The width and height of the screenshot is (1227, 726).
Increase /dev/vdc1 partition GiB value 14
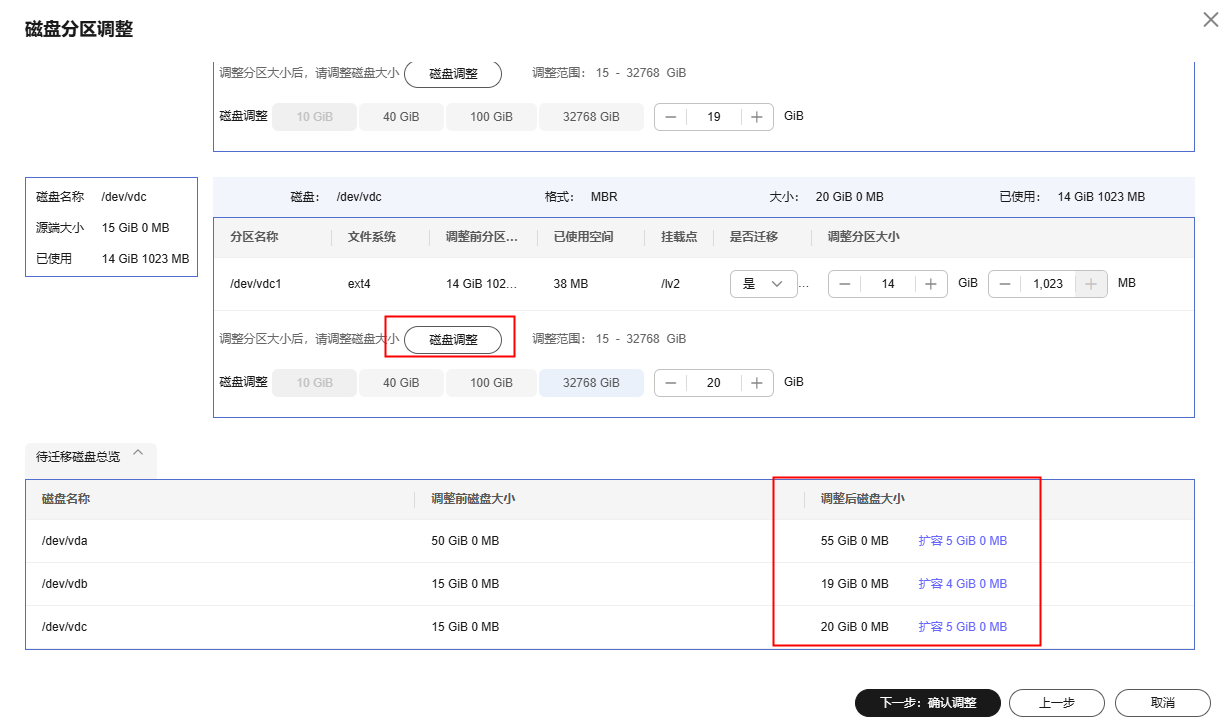[931, 284]
